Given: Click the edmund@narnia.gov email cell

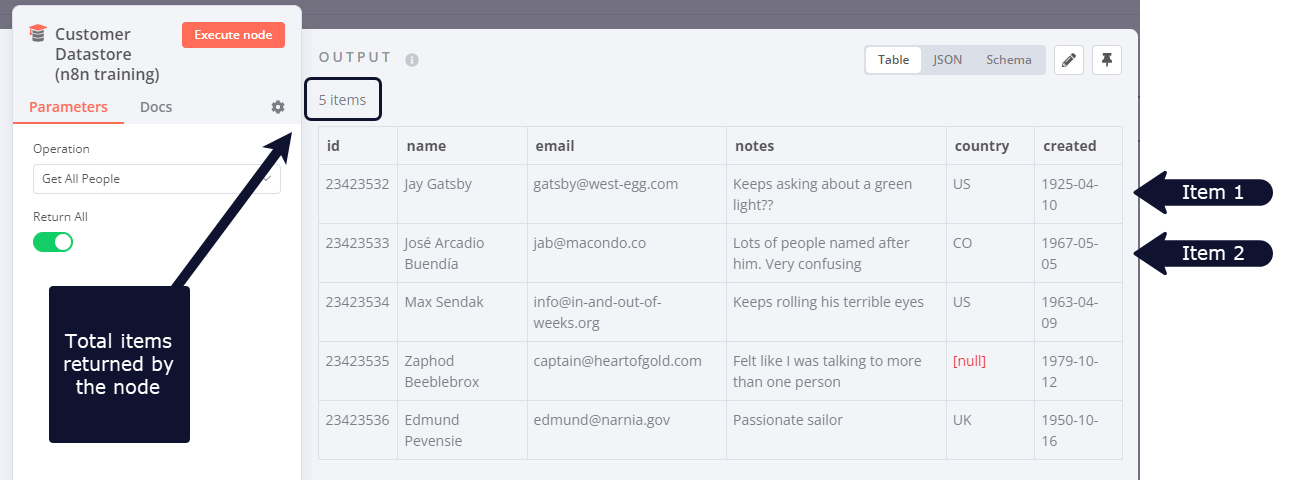Looking at the screenshot, I should (602, 420).
